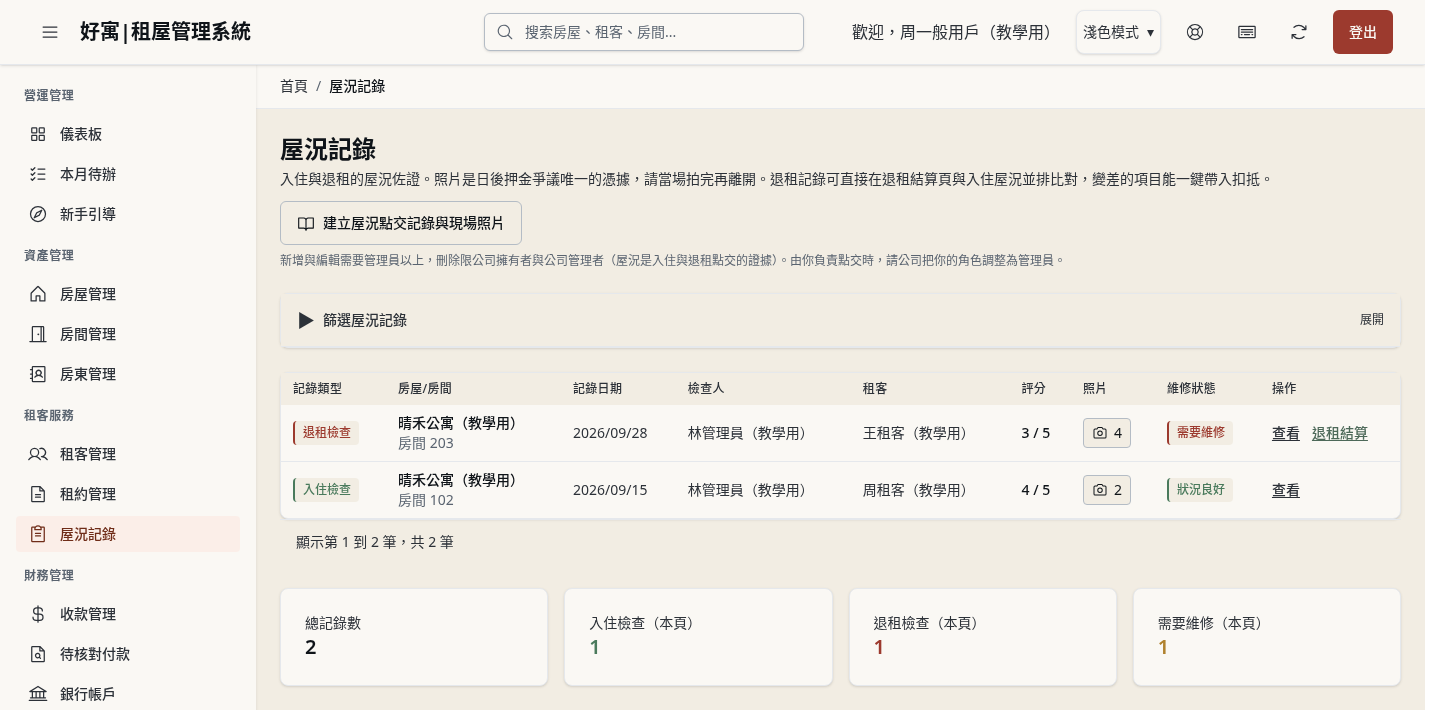Open the keyboard shortcuts icon

1247,32
